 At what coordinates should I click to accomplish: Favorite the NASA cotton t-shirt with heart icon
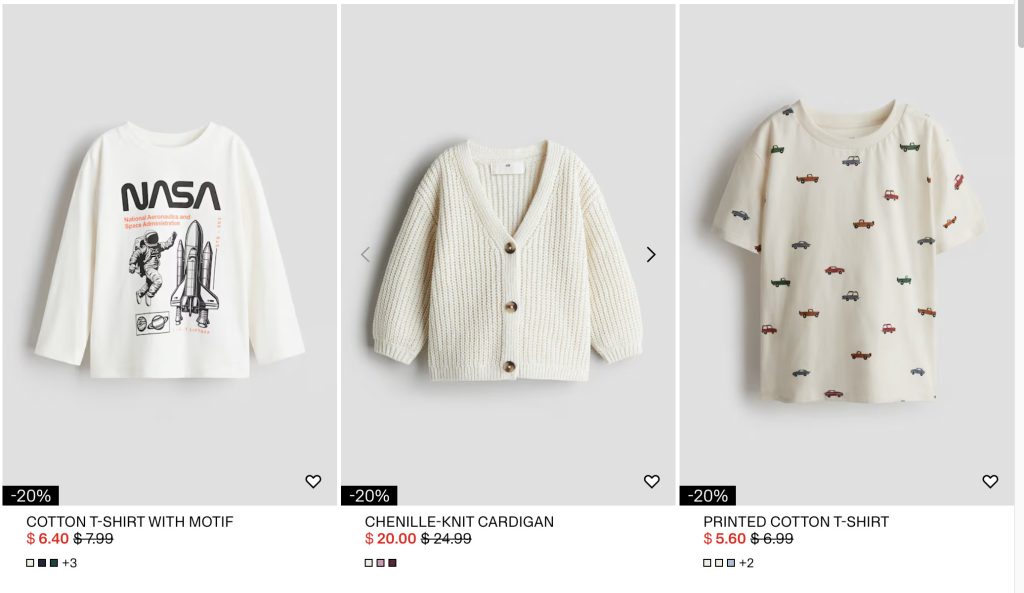click(x=313, y=481)
